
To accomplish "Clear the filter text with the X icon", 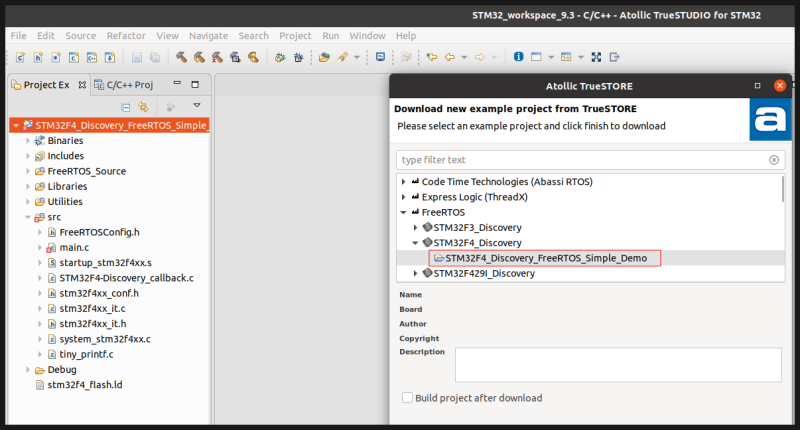I will 774,160.
